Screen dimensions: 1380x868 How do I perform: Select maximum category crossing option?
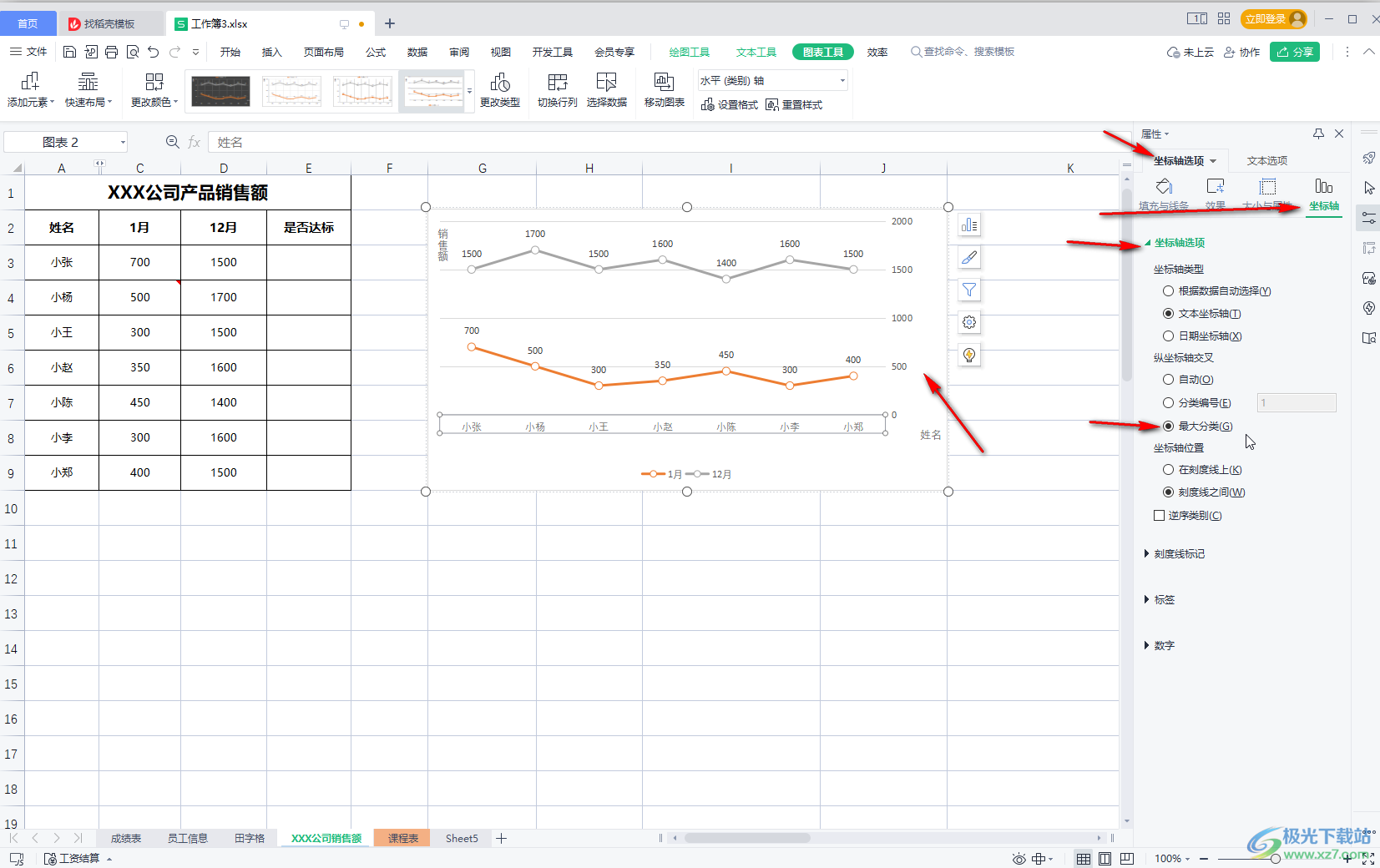1168,426
